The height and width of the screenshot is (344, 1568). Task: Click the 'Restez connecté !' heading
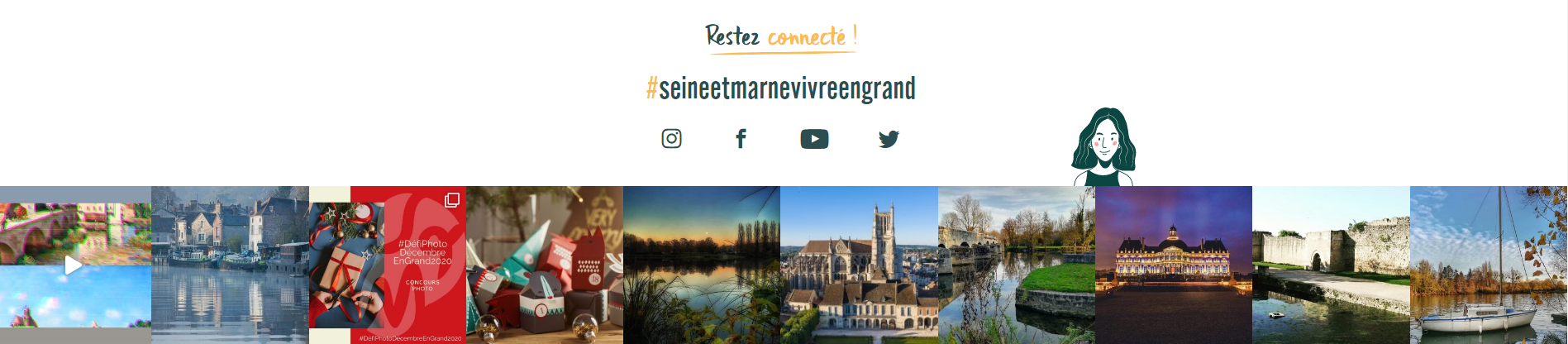[781, 36]
